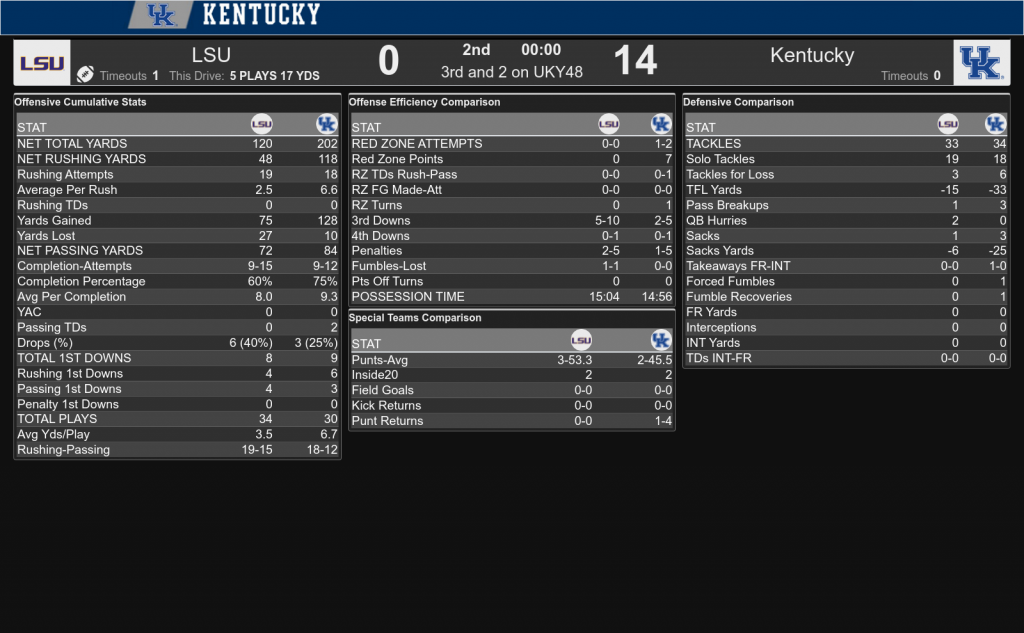Screen dimensions: 1024x633
Task: Click the KENTUCKY banner title text
Action: coord(261,14)
